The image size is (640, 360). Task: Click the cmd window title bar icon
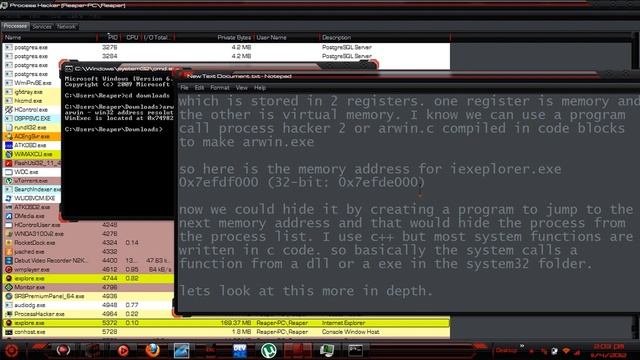click(69, 69)
